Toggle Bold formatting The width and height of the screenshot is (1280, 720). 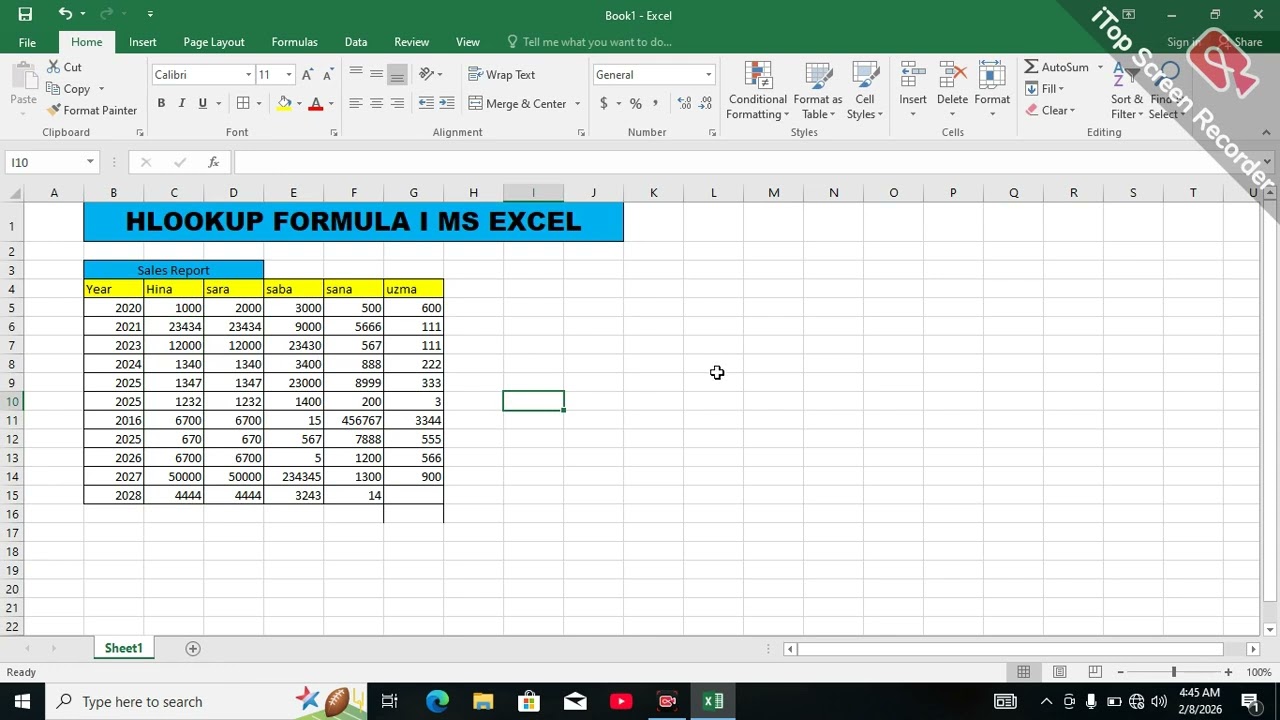point(161,103)
